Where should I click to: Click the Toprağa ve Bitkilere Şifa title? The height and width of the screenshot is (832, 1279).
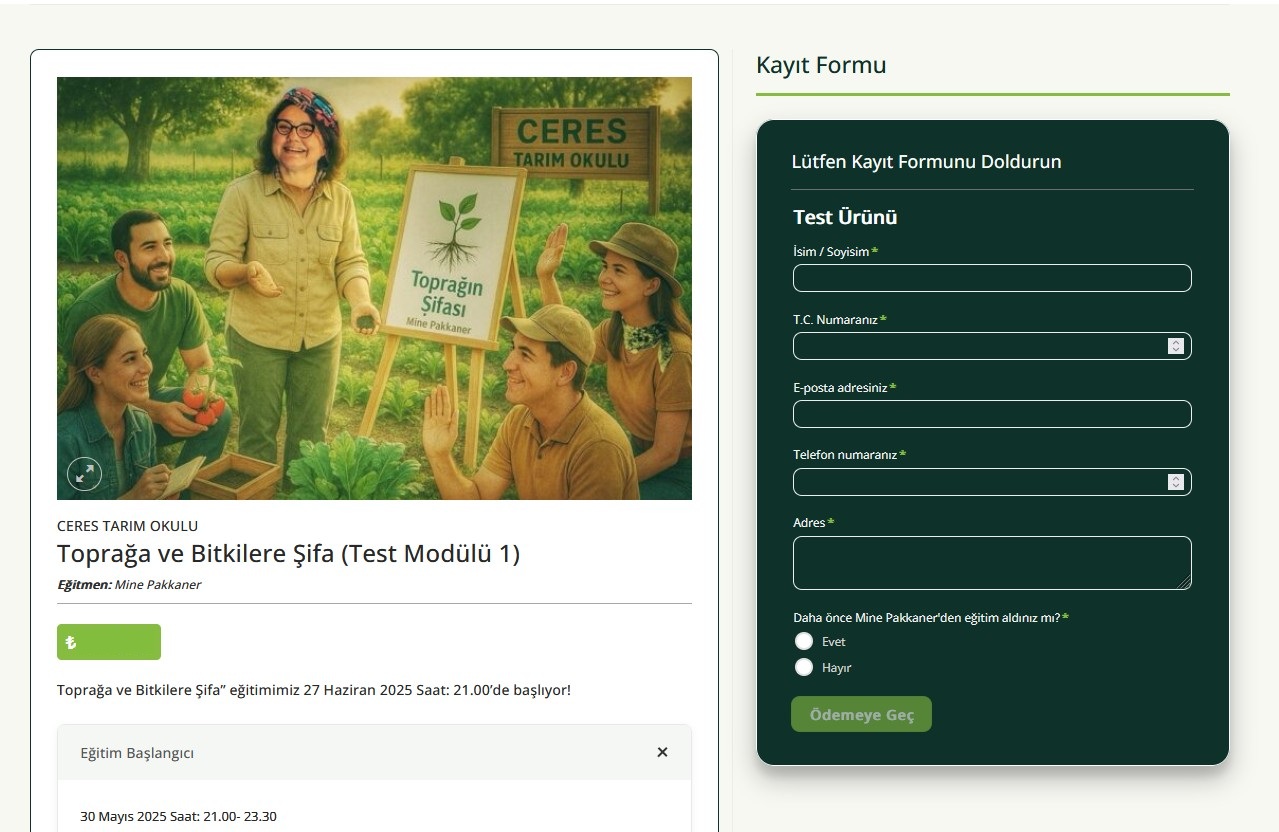click(288, 554)
